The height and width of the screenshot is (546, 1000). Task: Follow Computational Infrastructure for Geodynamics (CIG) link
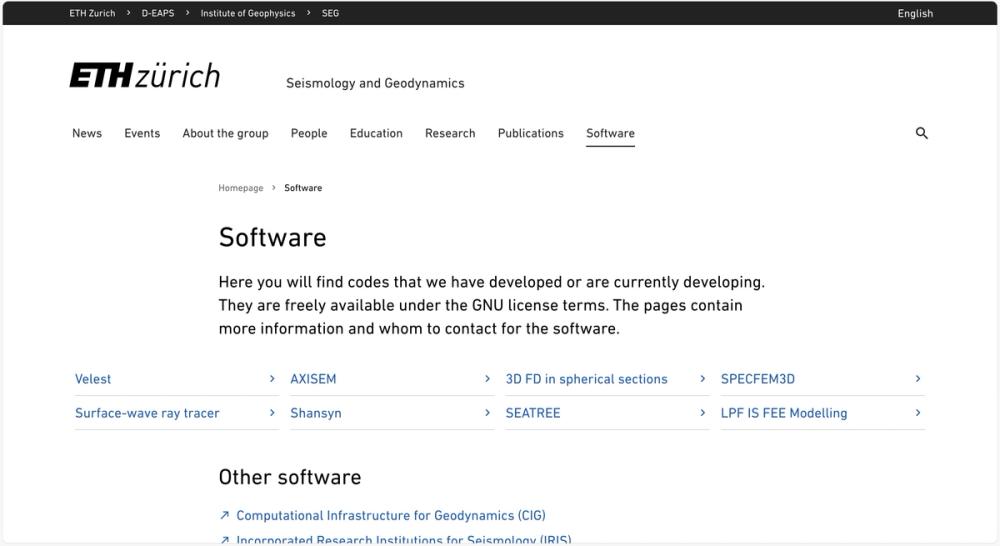391,515
